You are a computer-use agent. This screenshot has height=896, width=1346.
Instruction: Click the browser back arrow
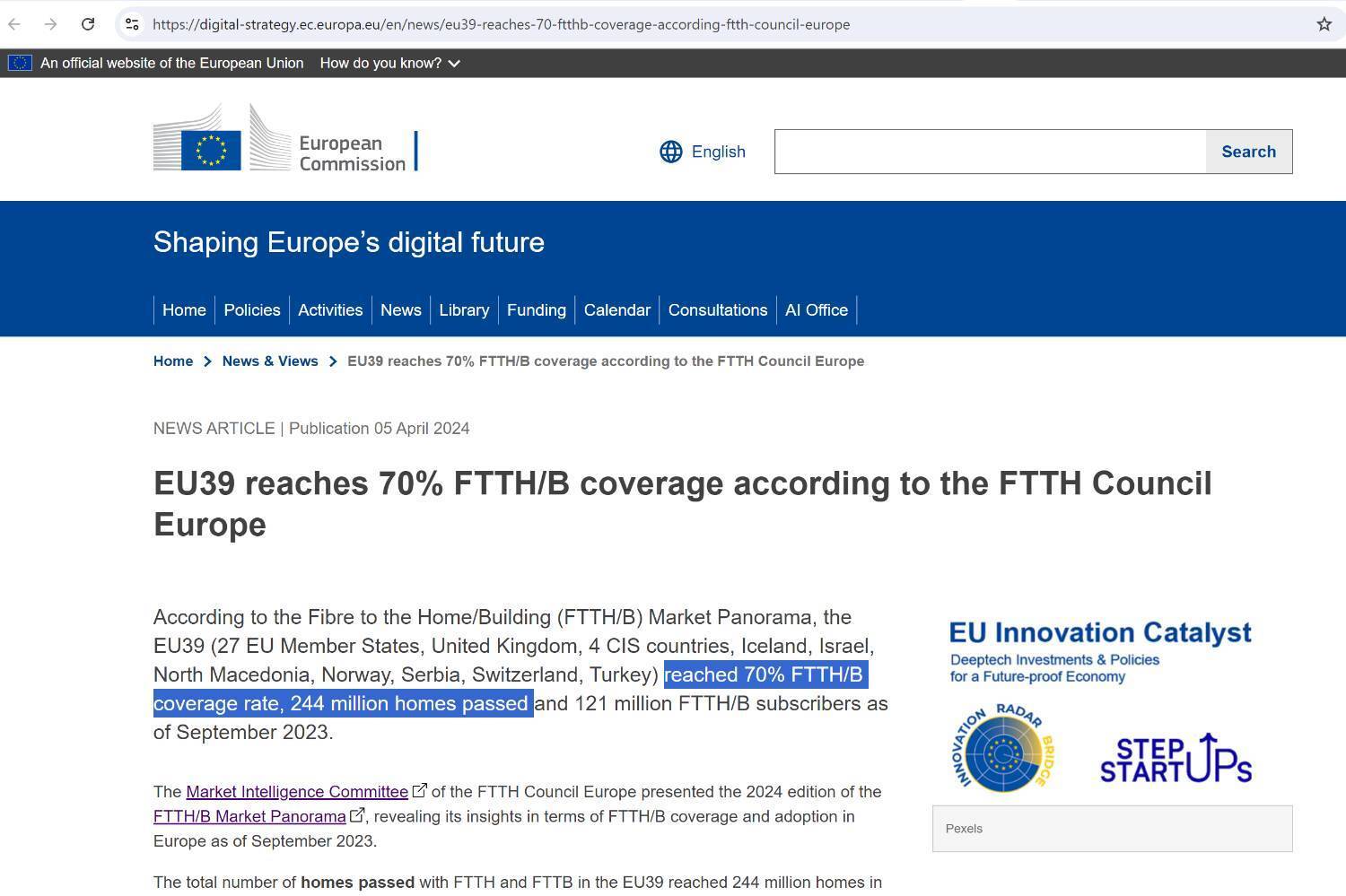[x=14, y=24]
